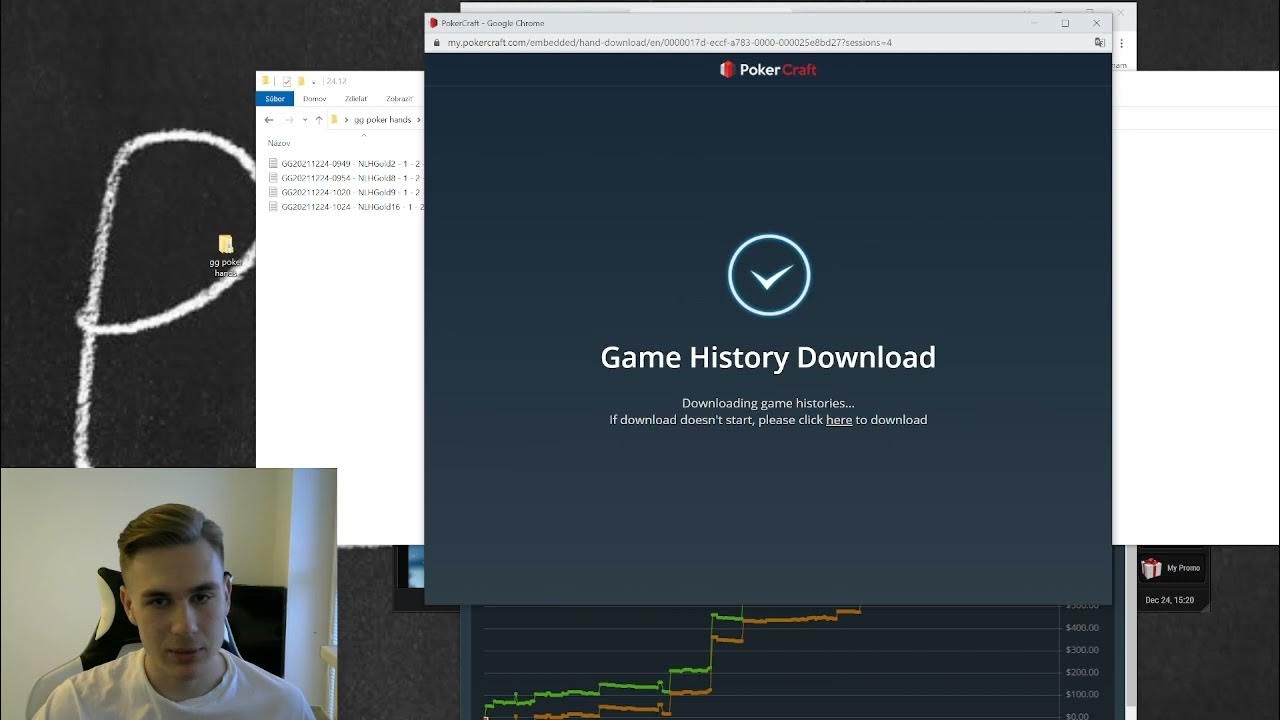
Task: Switch to the Zobraziť tab in File Explorer
Action: point(399,99)
